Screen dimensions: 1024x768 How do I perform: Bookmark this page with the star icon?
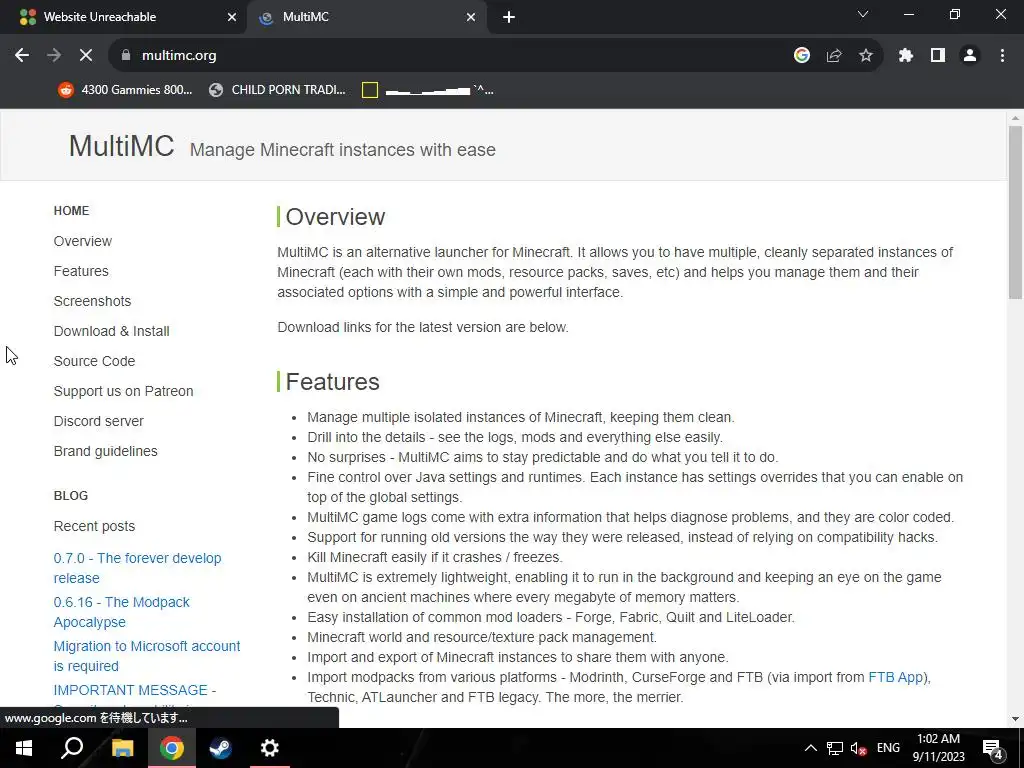tap(865, 56)
